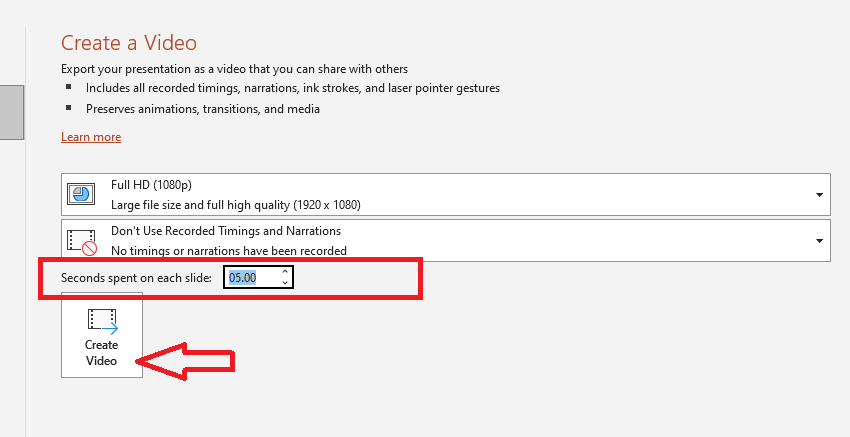Screen dimensions: 850x437
Task: Click the recorded timings filmstrip icon
Action: 82,241
